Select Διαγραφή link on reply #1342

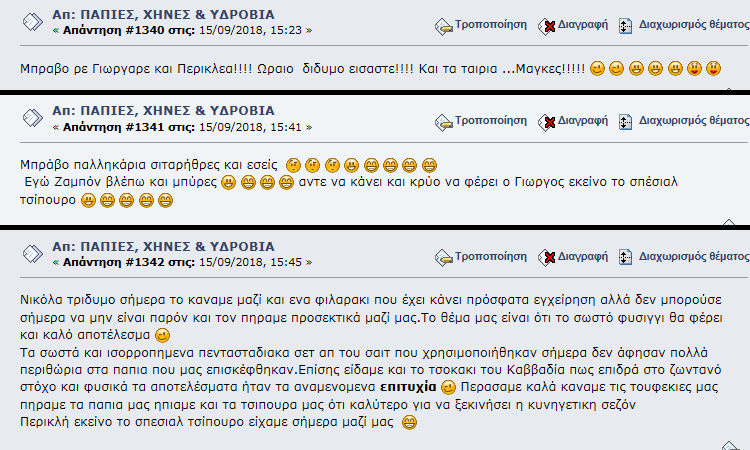tap(583, 256)
